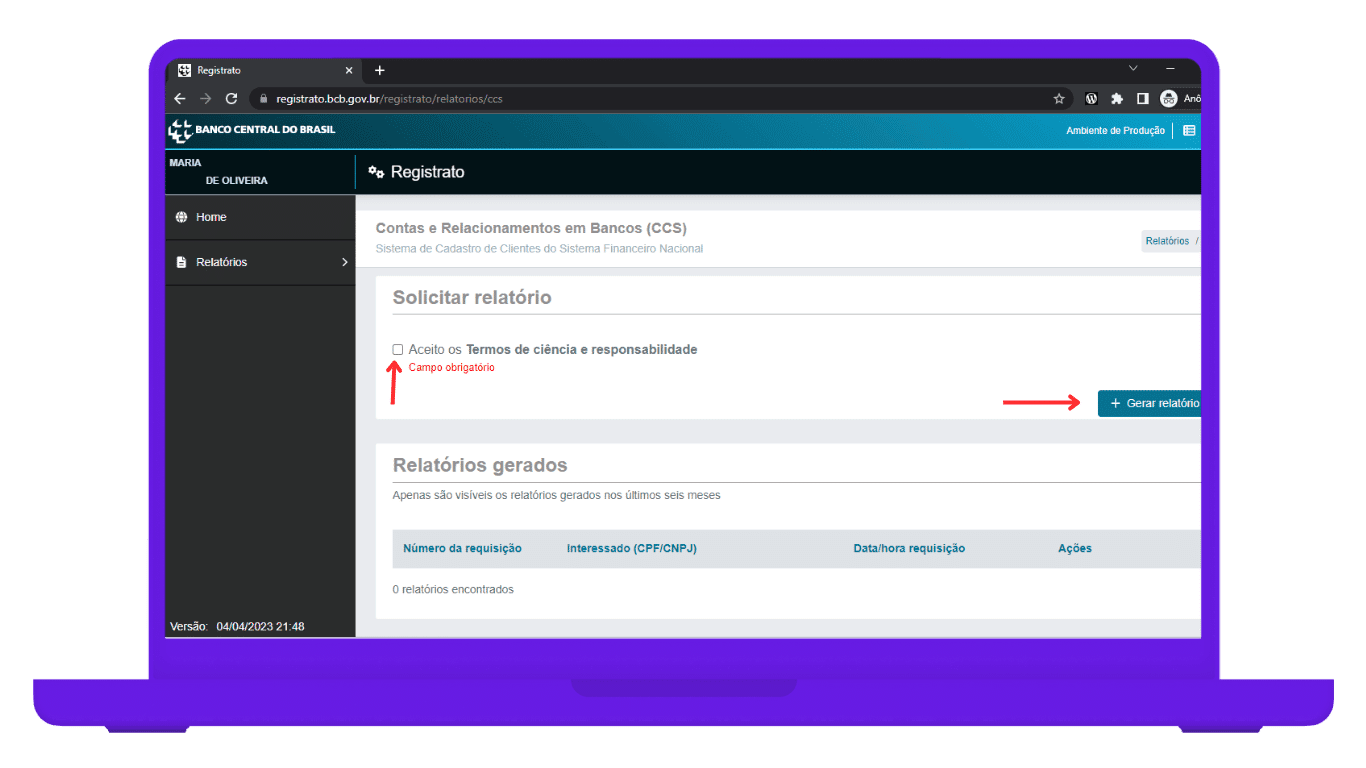Select Home in the sidebar
Viewport: 1366px width, 768px height.
point(211,217)
